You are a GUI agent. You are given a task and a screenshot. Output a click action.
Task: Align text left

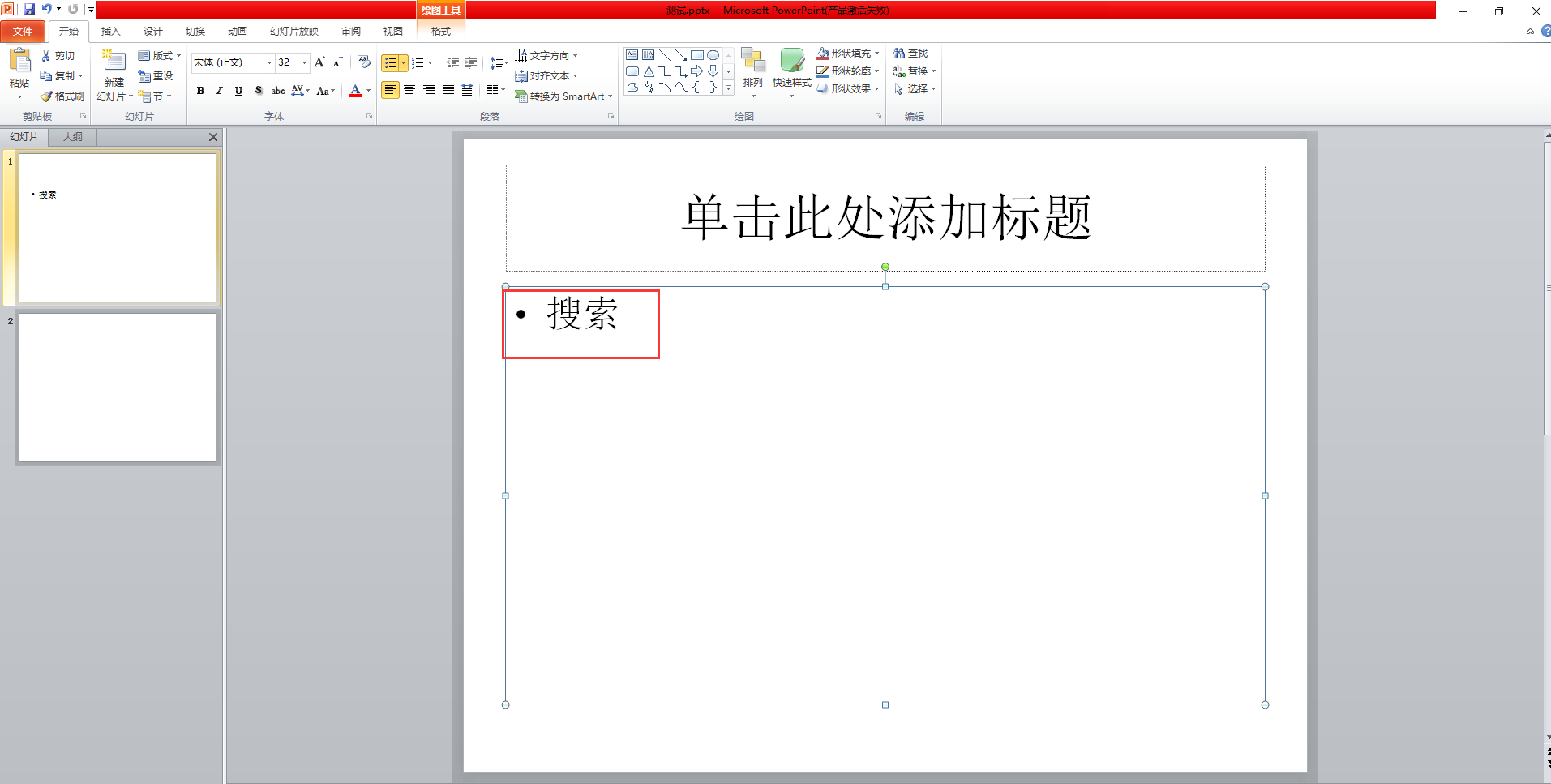tap(391, 90)
